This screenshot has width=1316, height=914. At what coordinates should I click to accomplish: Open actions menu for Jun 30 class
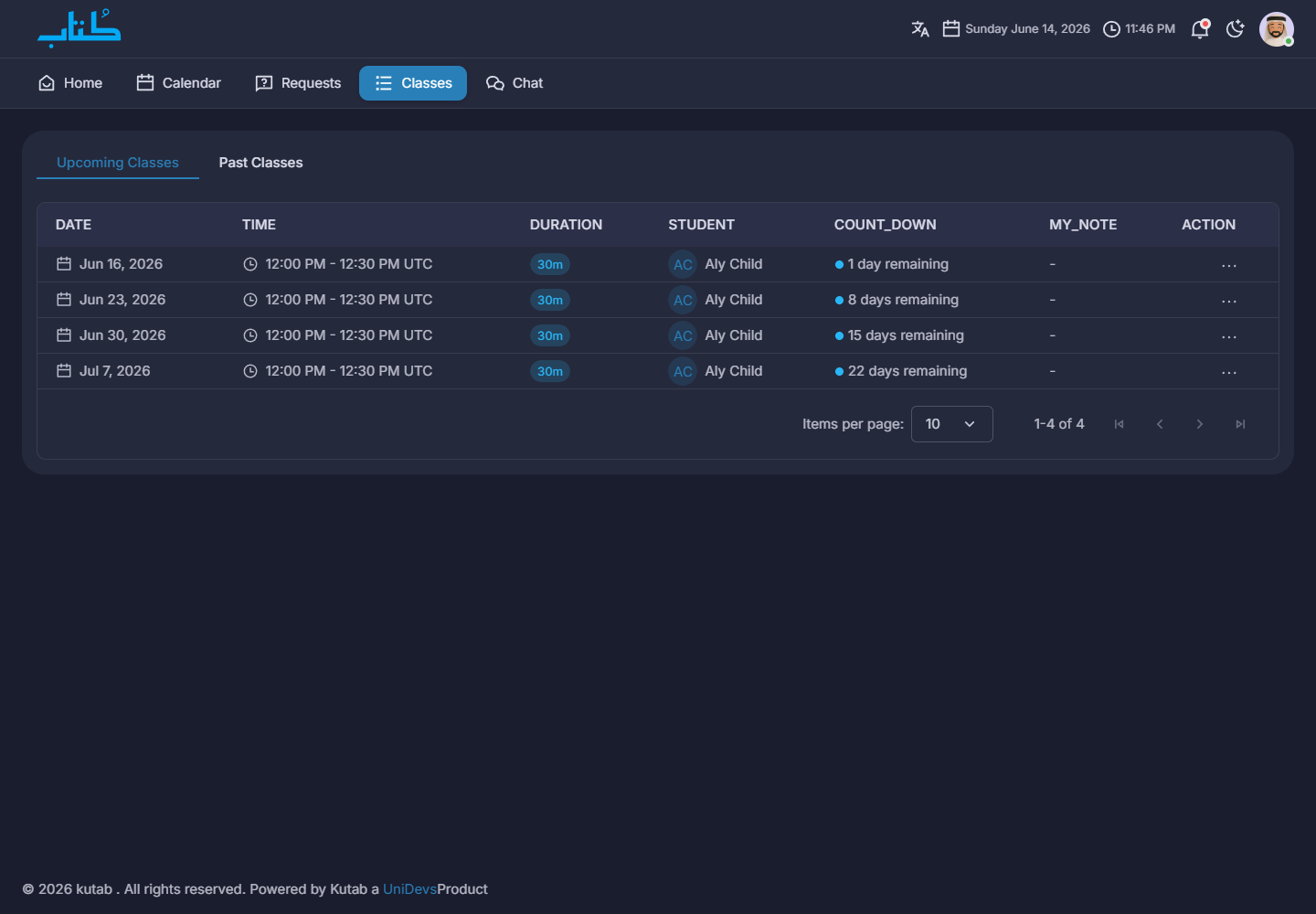(1229, 336)
